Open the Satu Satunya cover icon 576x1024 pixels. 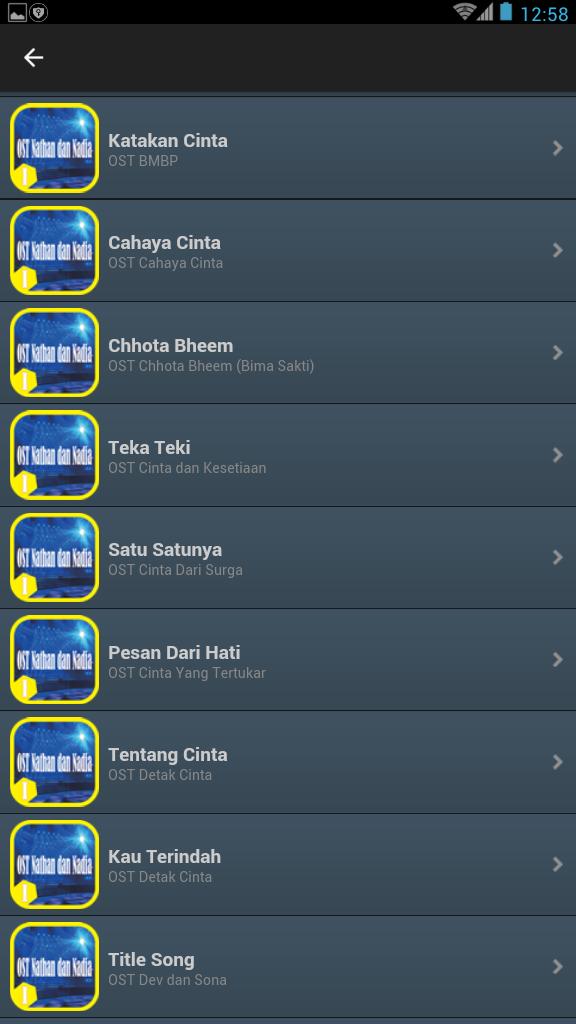[x=55, y=557]
